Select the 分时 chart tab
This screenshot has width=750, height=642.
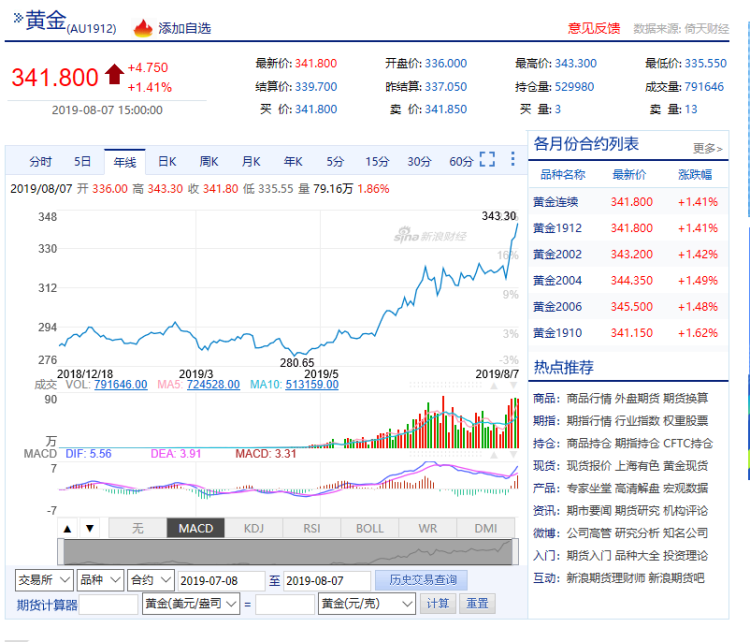[x=40, y=161]
